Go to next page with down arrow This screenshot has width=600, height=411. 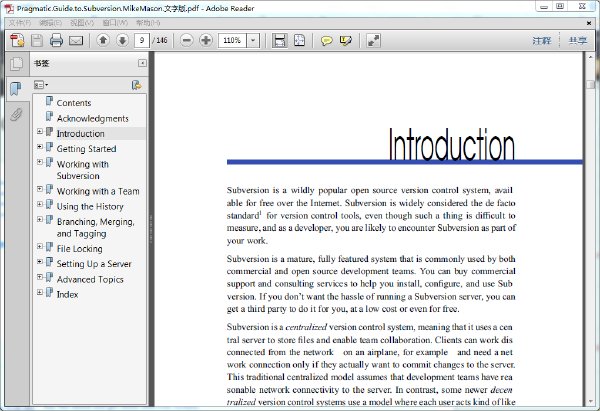[x=122, y=40]
